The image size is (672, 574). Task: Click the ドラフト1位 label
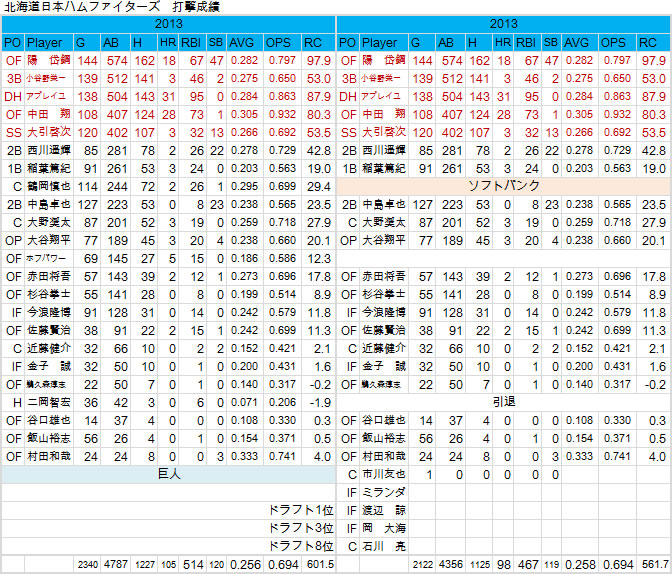point(301,510)
